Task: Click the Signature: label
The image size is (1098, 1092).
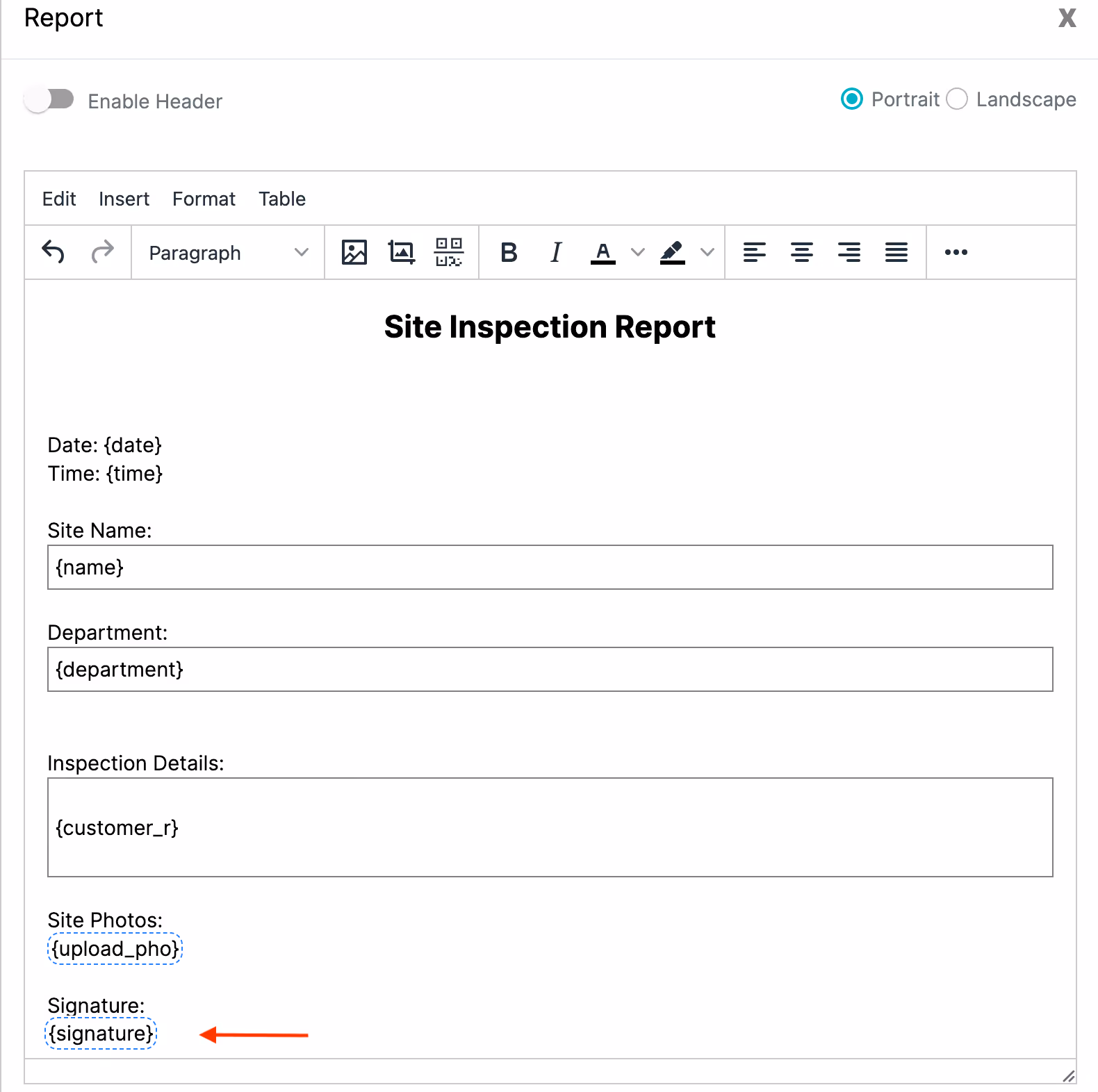Action: pos(96,1006)
